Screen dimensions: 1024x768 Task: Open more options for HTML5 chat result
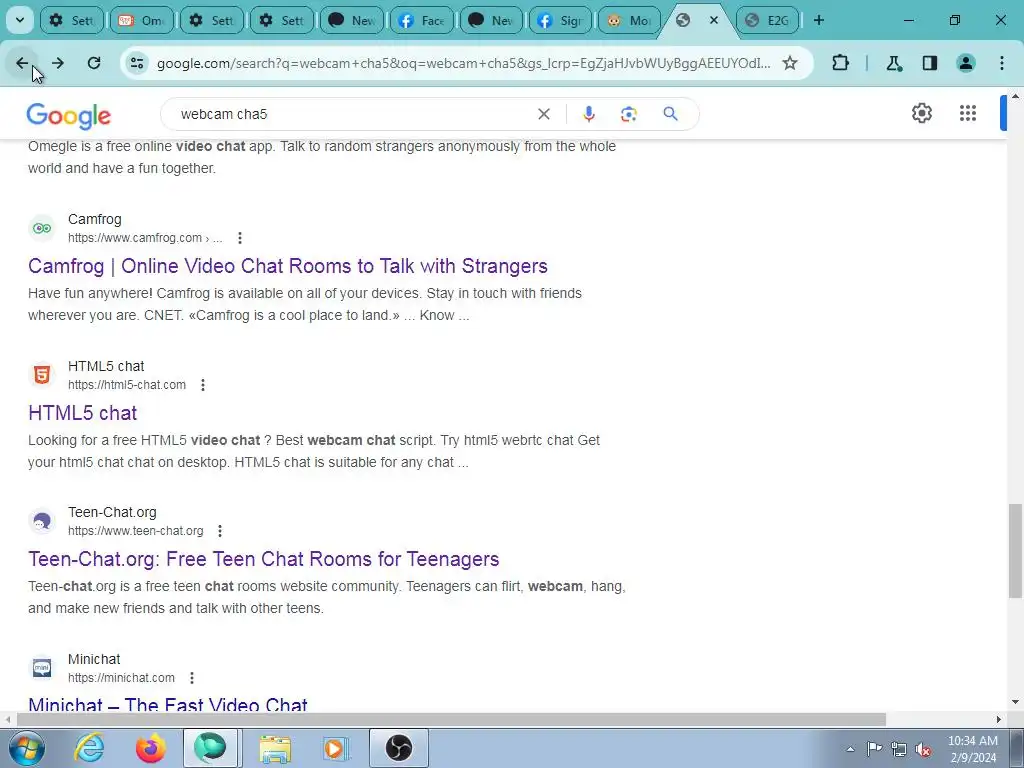[203, 385]
